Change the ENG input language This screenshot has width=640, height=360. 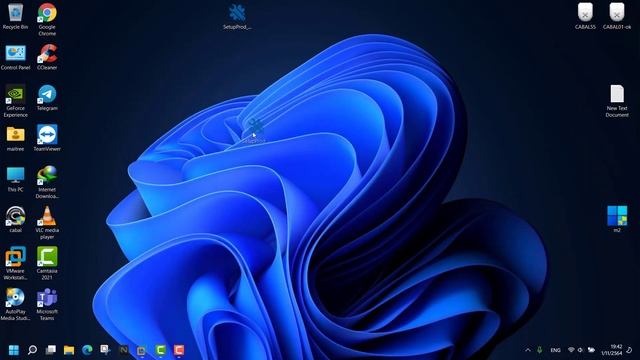coord(555,350)
